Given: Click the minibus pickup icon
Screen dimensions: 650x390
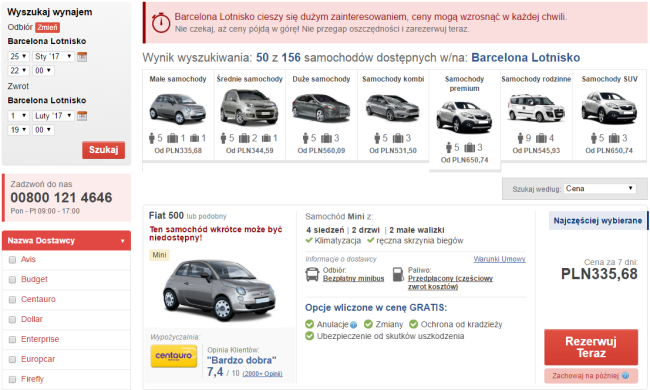Looking at the screenshot, I should [312, 274].
